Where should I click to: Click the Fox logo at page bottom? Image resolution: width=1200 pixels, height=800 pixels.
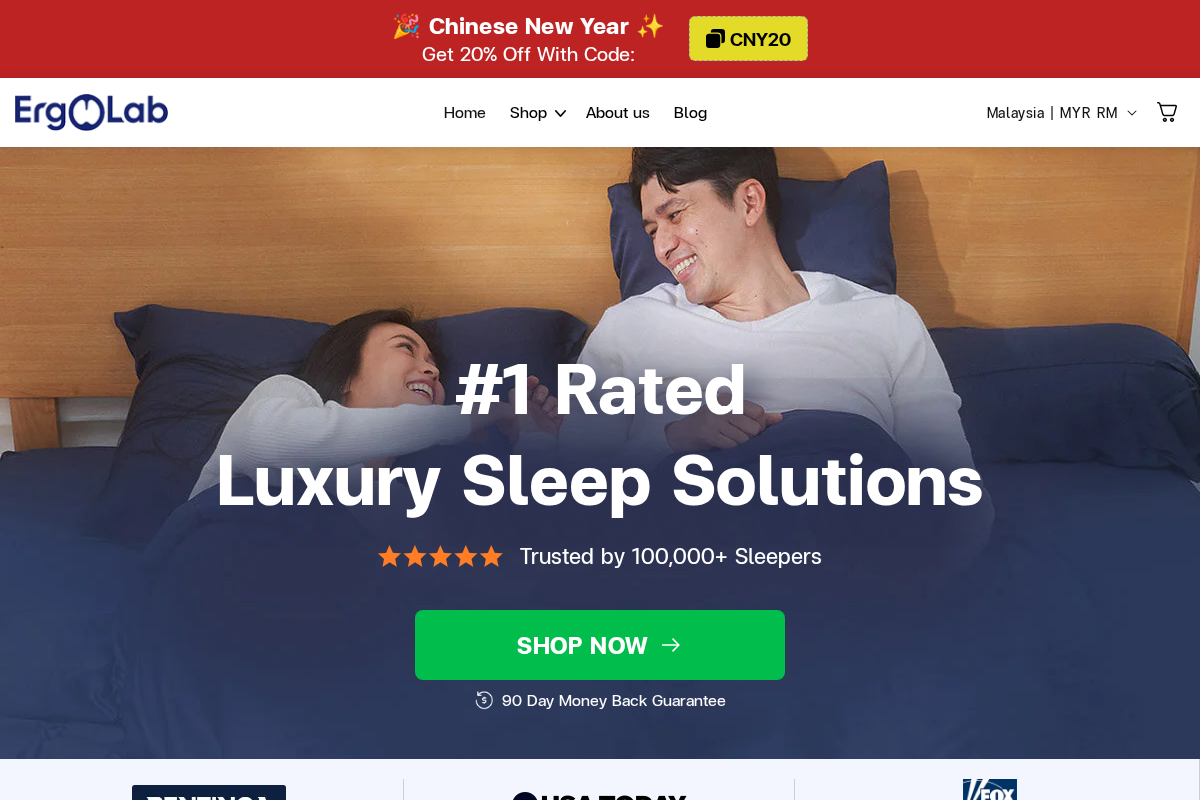click(990, 790)
